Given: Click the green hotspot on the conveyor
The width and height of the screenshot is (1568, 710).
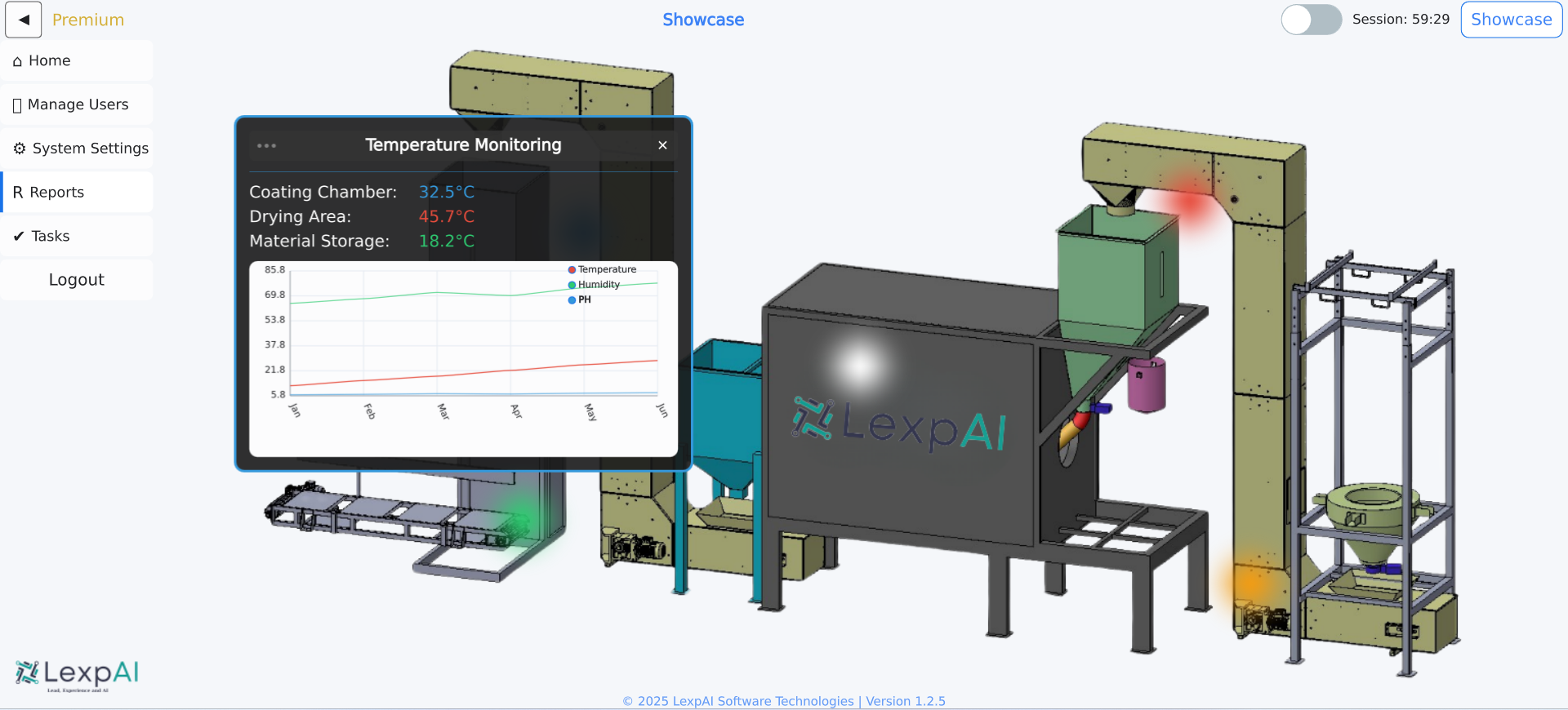Looking at the screenshot, I should (520, 519).
